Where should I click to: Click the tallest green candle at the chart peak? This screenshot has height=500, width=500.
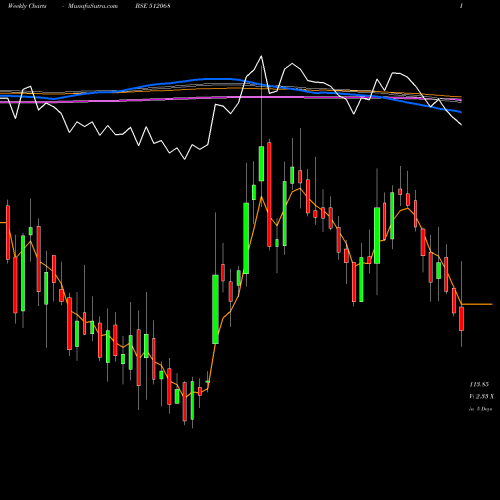click(261, 163)
